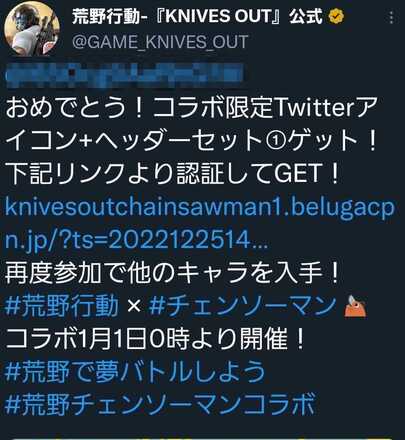Open the @GAME_KNIVES_OUT handle
405x440 pixels.
coord(160,42)
